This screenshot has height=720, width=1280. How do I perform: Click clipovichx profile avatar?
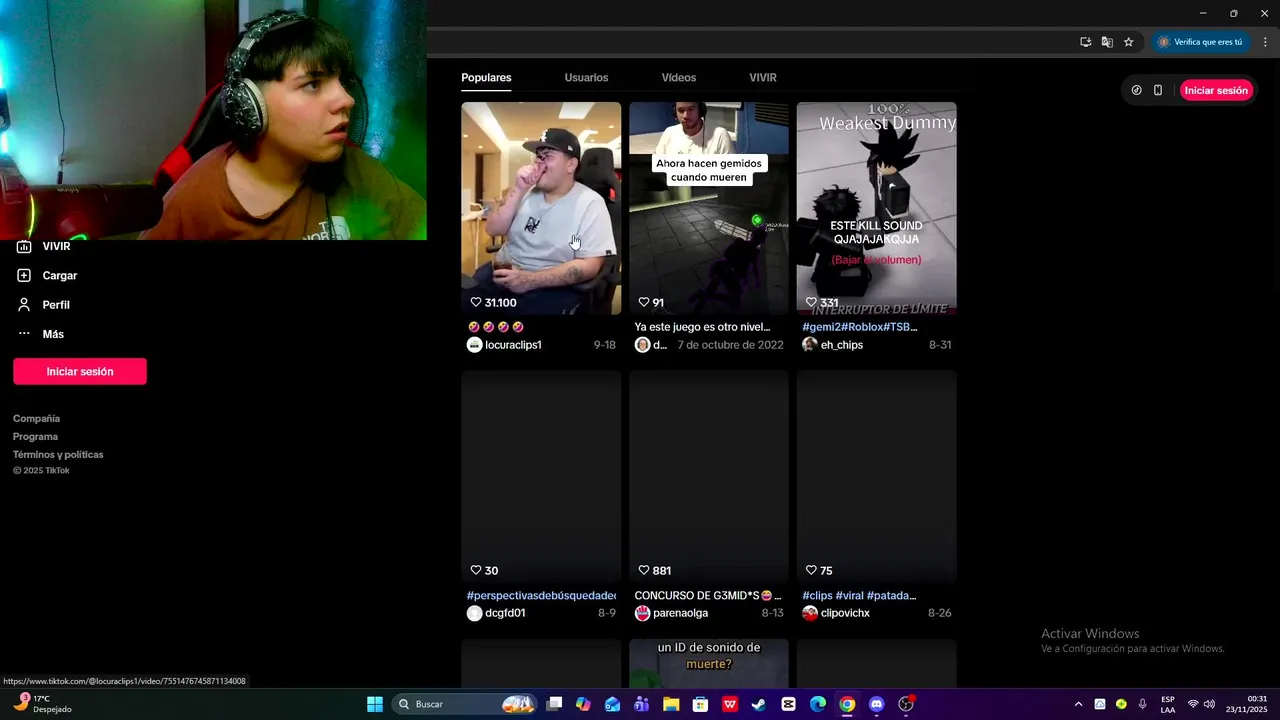(810, 613)
